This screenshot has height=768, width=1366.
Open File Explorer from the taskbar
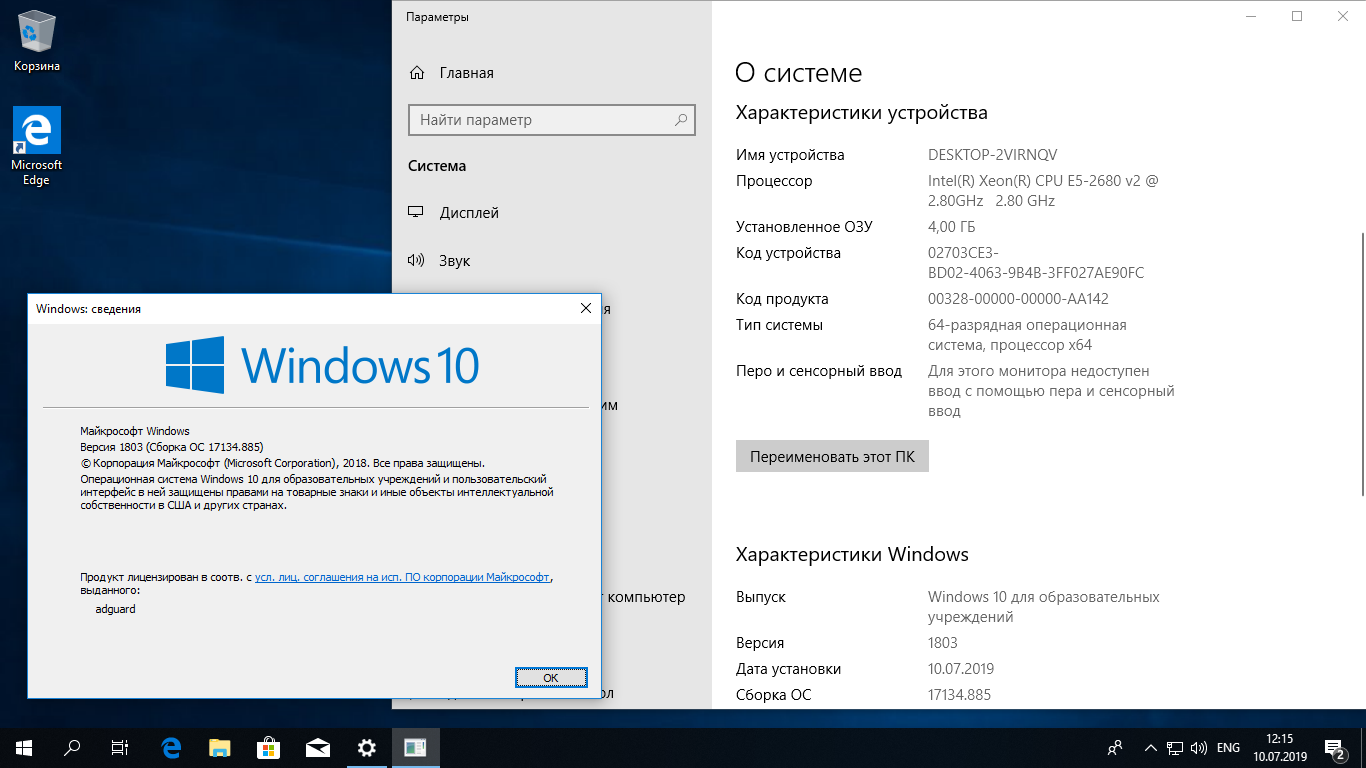[220, 747]
